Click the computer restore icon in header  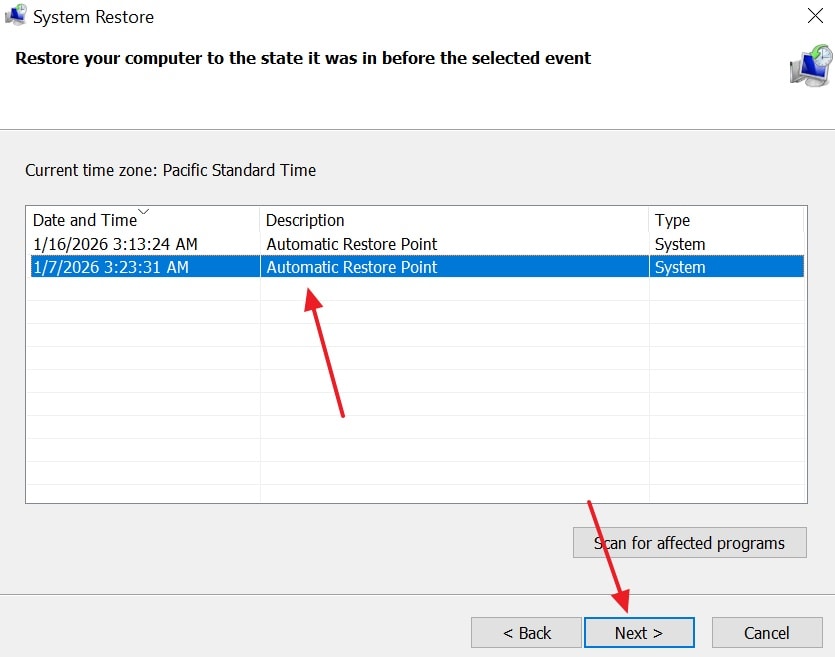808,66
